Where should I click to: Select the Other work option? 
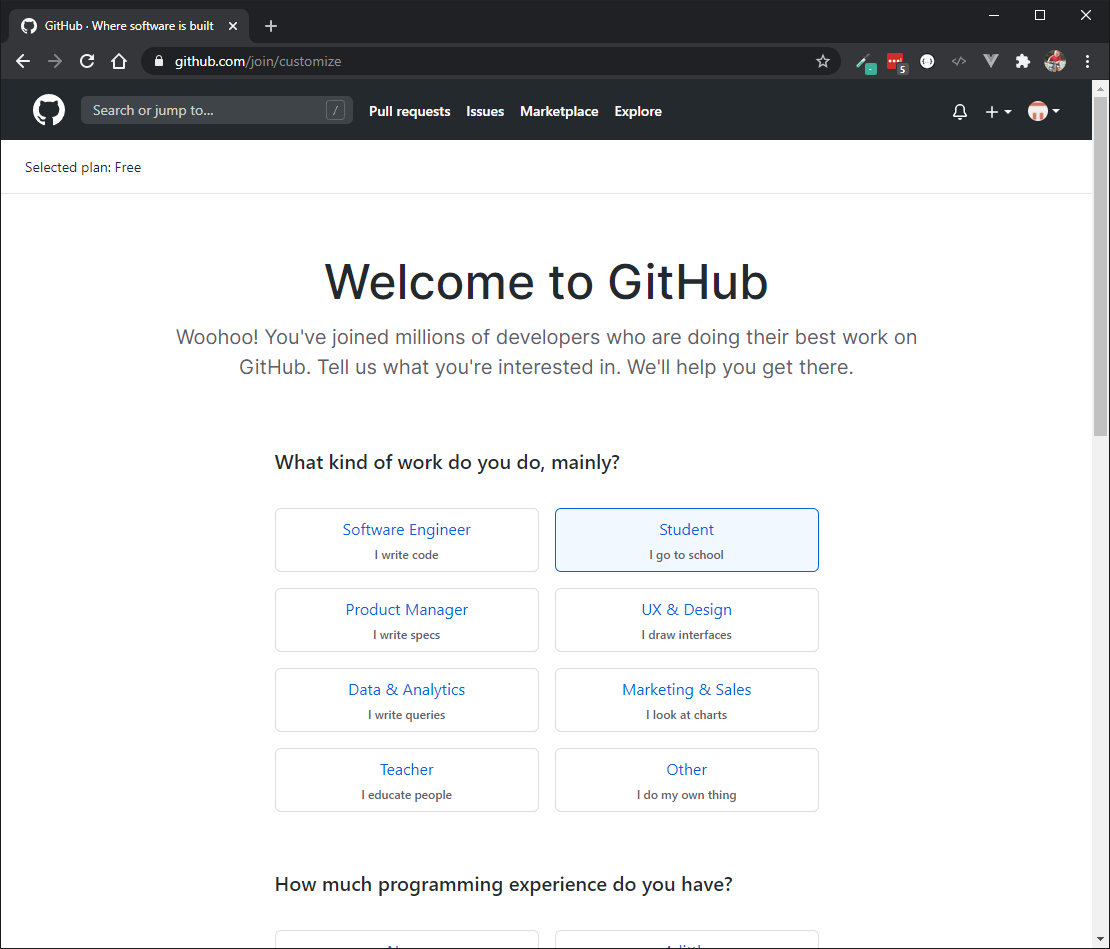(x=687, y=780)
